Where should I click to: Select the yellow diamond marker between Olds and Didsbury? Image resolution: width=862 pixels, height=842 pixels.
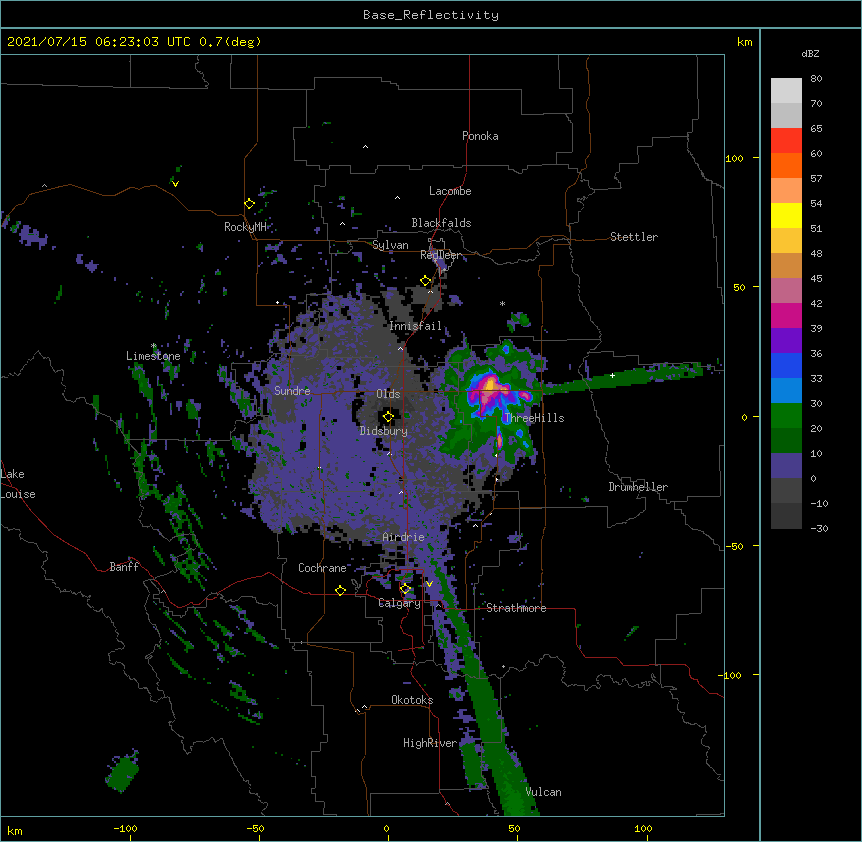pyautogui.click(x=388, y=417)
